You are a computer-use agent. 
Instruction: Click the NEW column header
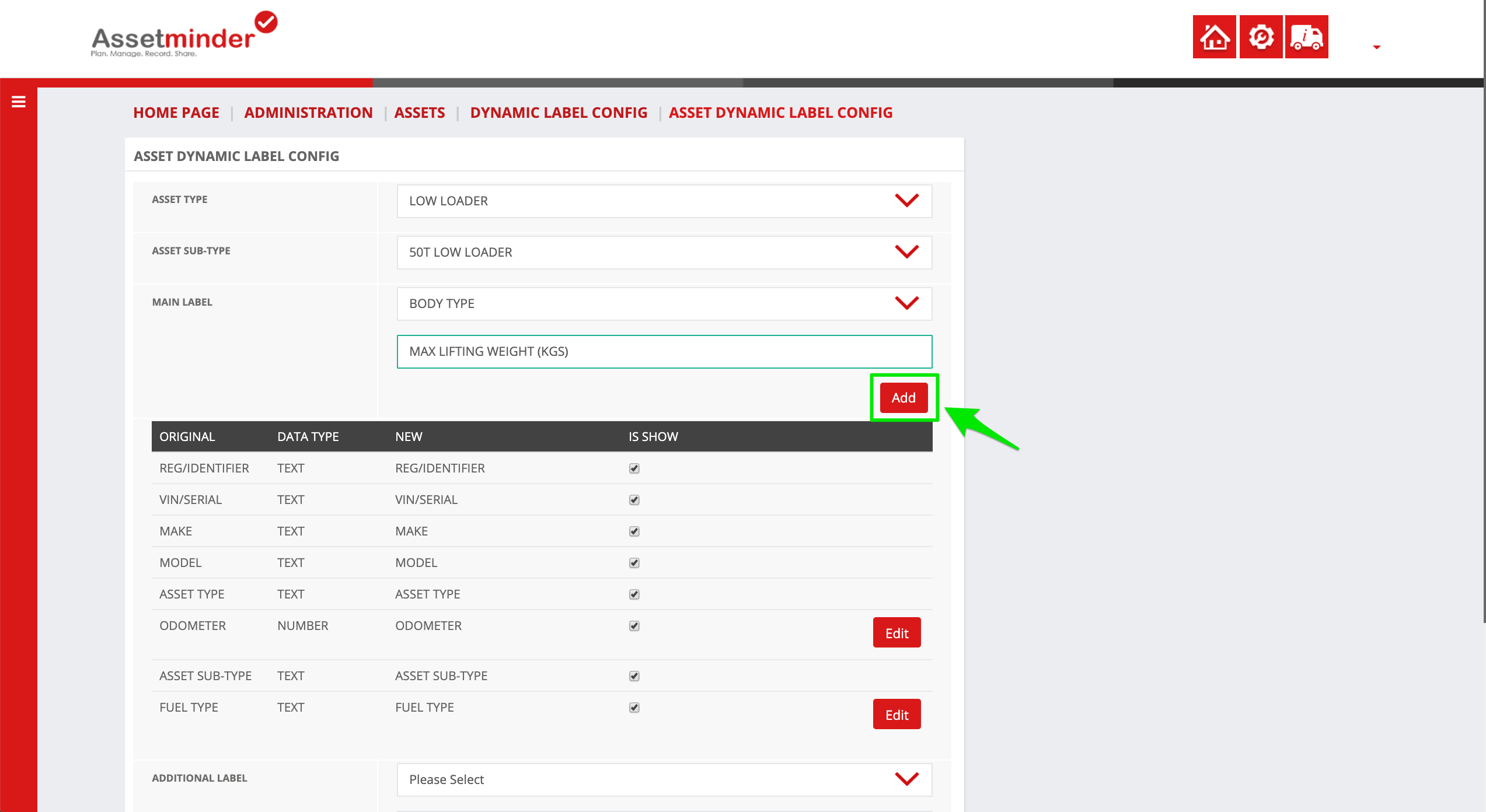tap(409, 437)
